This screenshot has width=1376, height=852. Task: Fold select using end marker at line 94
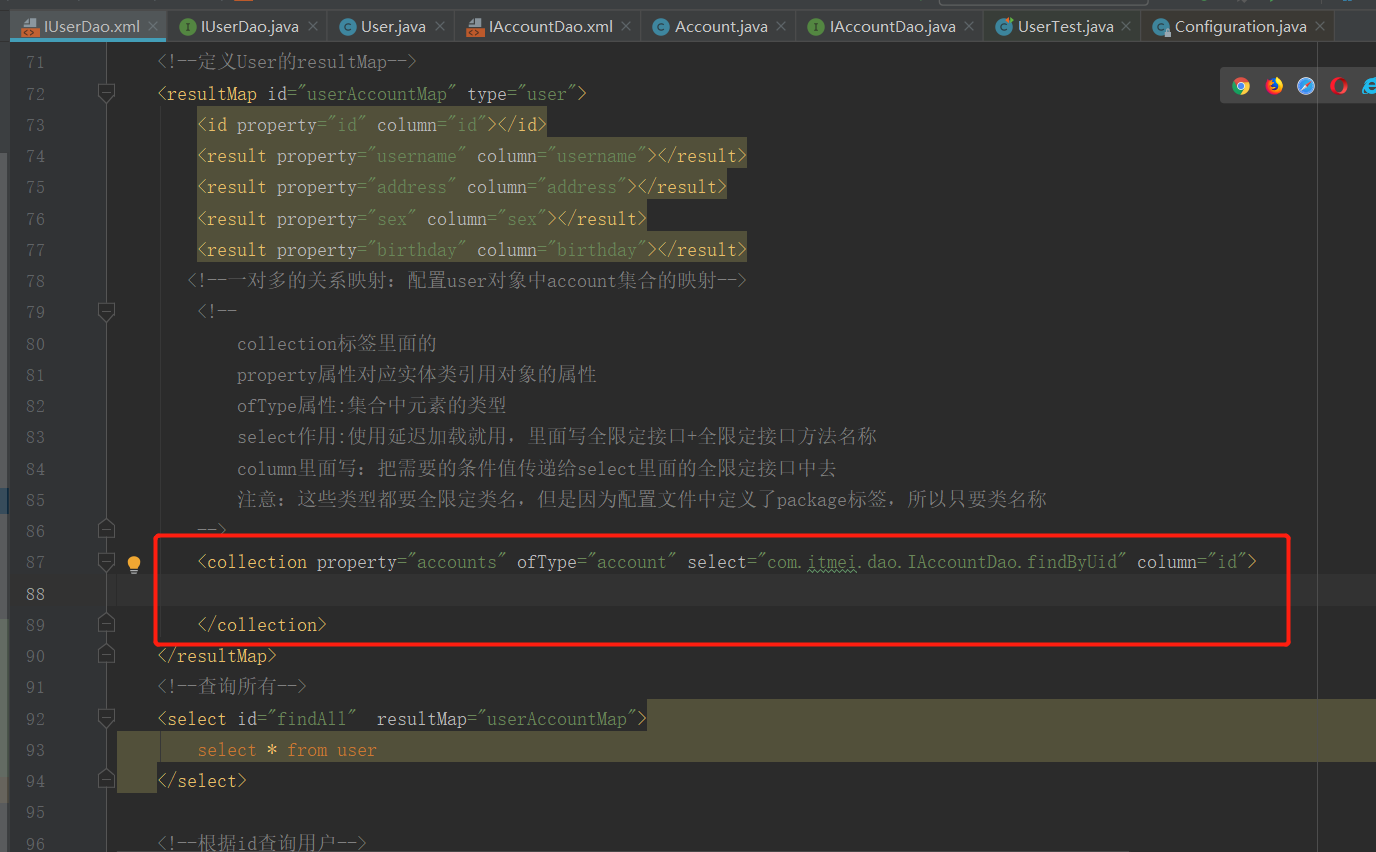pos(106,779)
